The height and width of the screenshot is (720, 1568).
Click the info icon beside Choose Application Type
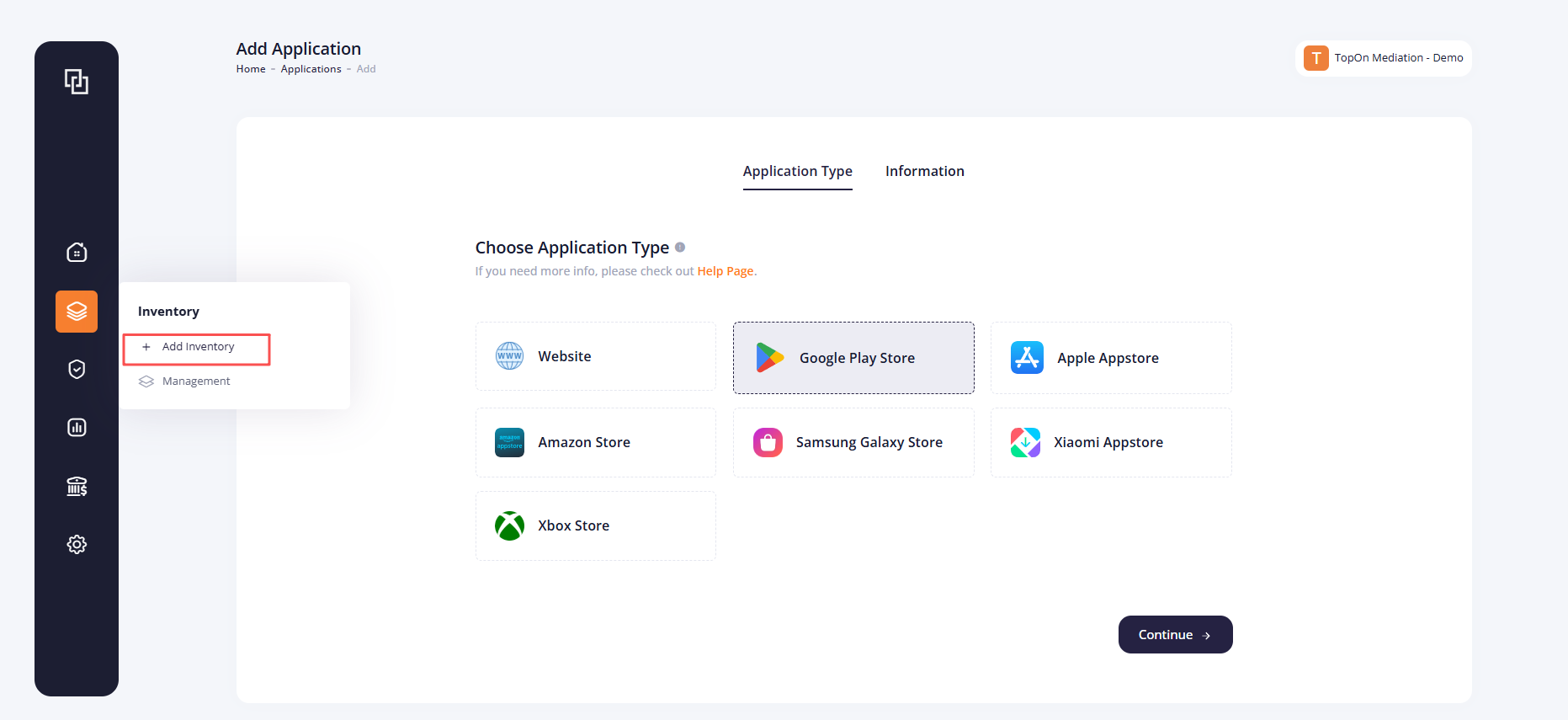(680, 248)
